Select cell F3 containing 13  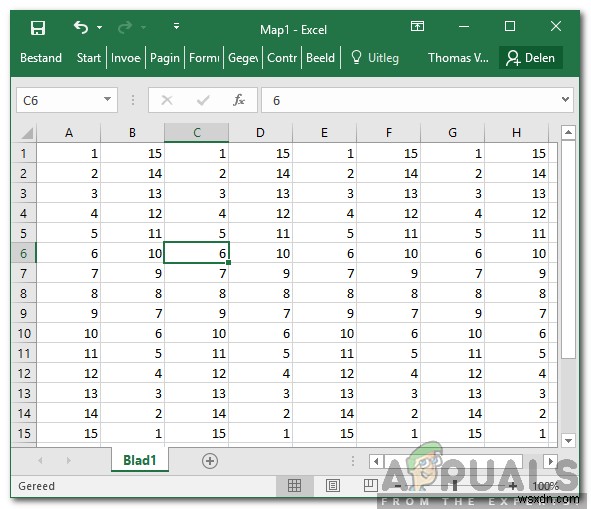(x=389, y=193)
